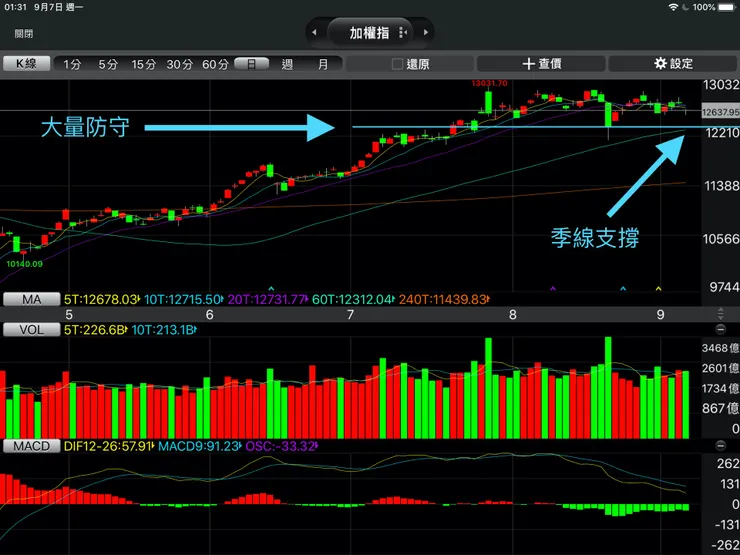The height and width of the screenshot is (555, 740).
Task: Tap MACD9:91.23 value
Action: (x=200, y=446)
